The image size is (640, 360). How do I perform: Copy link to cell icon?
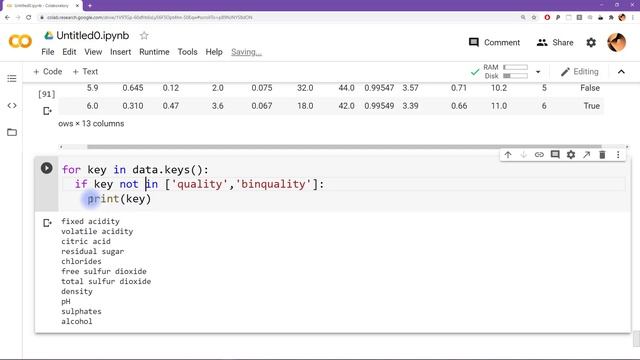(539, 155)
